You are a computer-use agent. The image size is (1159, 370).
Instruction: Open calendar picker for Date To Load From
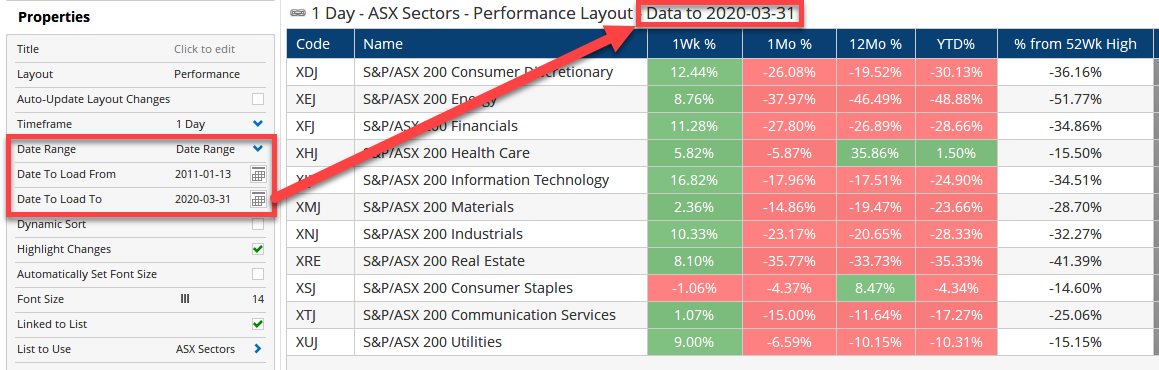(x=257, y=174)
